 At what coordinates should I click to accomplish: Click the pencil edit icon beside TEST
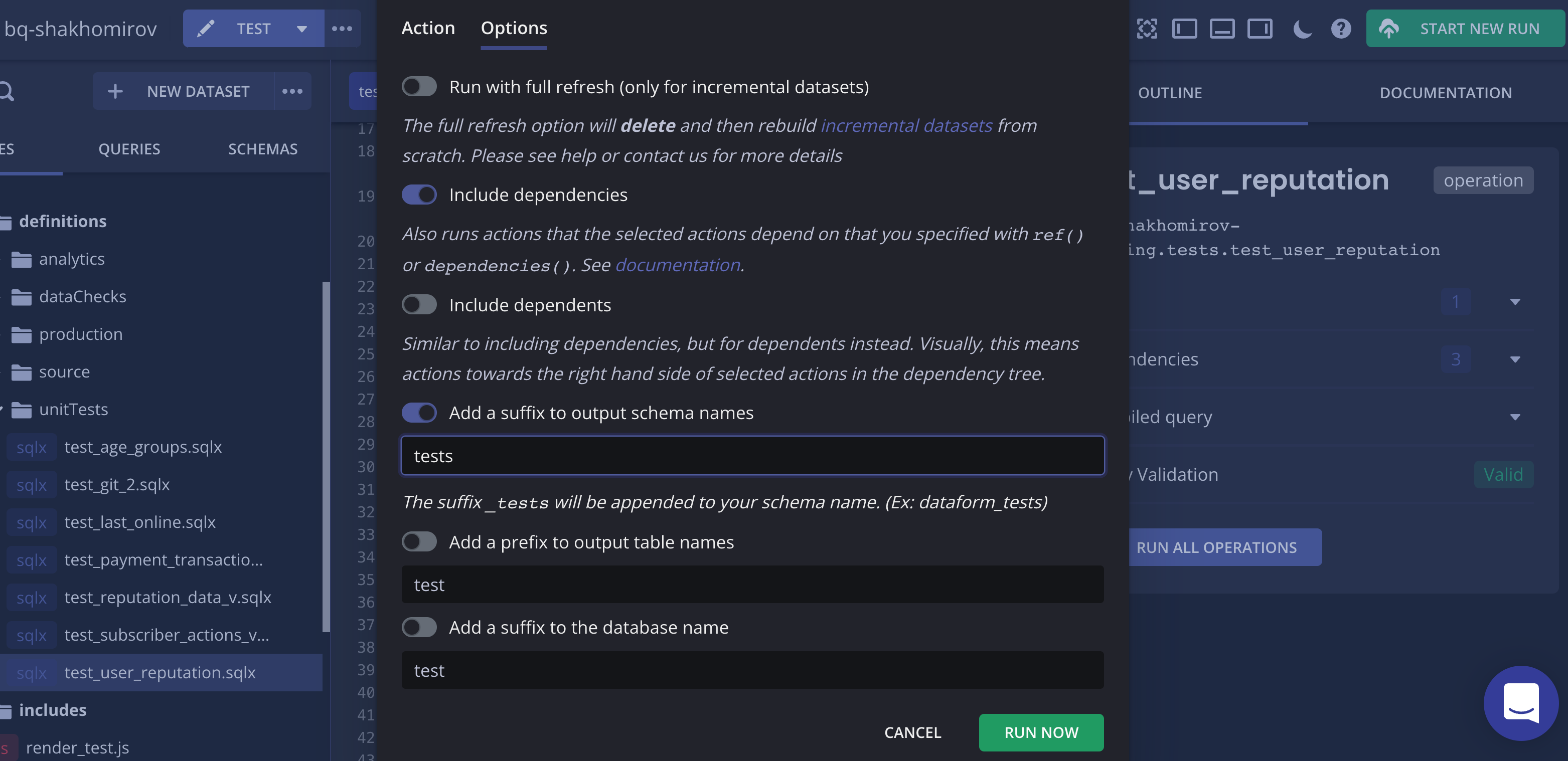[x=206, y=29]
